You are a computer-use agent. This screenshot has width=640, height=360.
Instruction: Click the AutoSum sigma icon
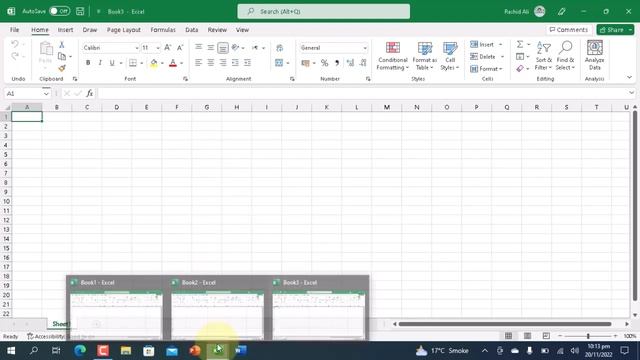[x=520, y=44]
